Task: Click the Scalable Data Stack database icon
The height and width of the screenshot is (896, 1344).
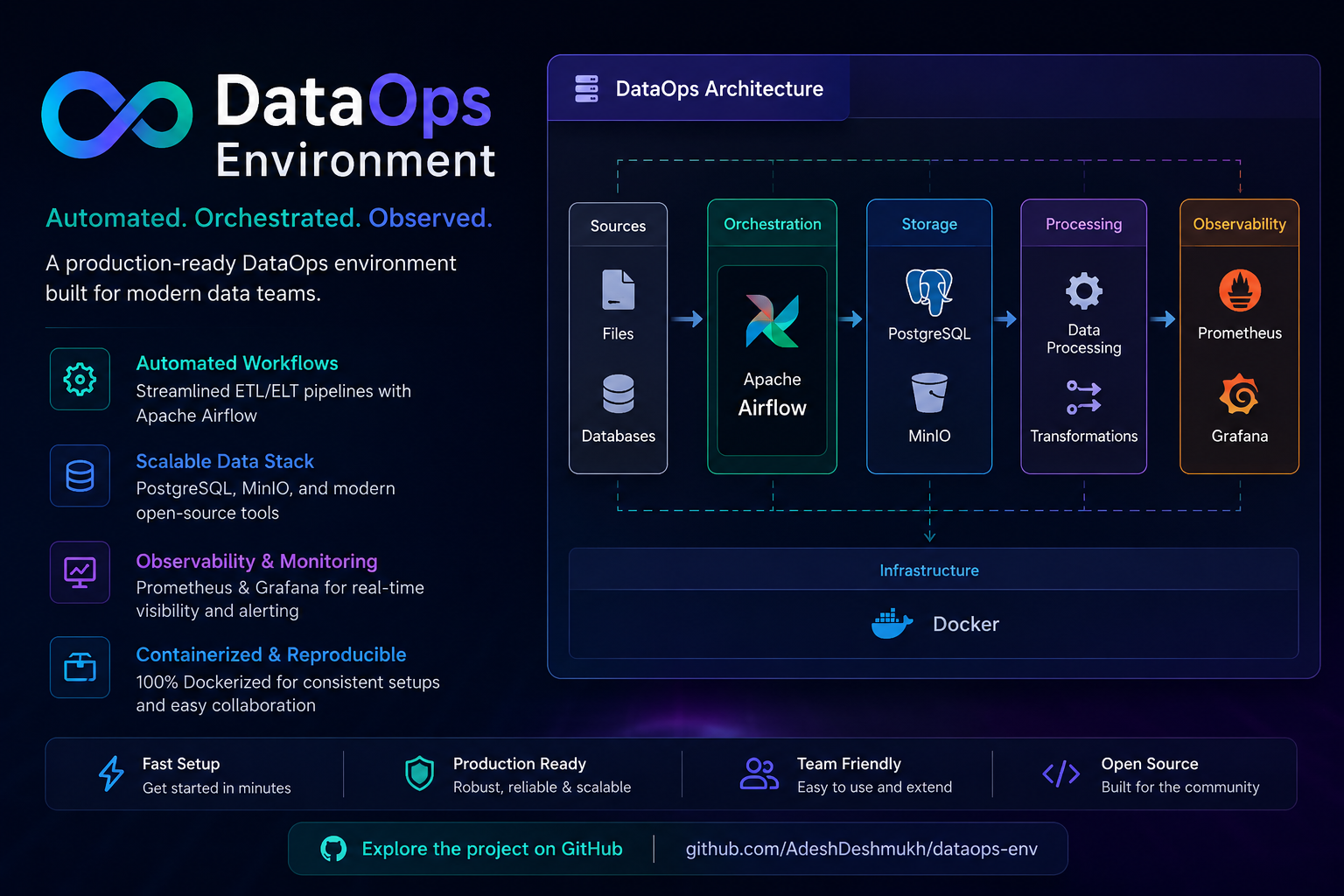Action: coord(80,476)
